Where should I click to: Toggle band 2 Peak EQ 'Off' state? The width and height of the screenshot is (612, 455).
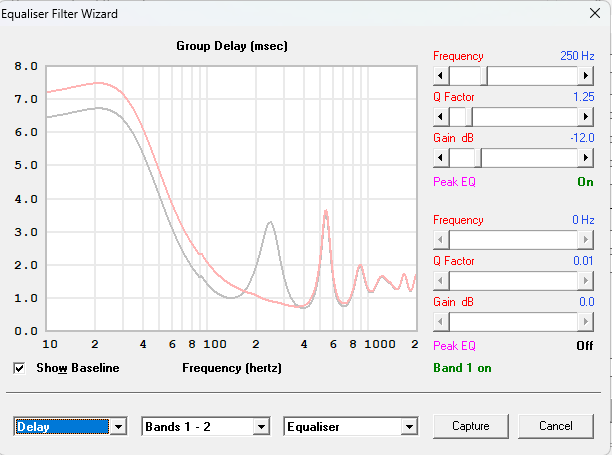click(585, 346)
